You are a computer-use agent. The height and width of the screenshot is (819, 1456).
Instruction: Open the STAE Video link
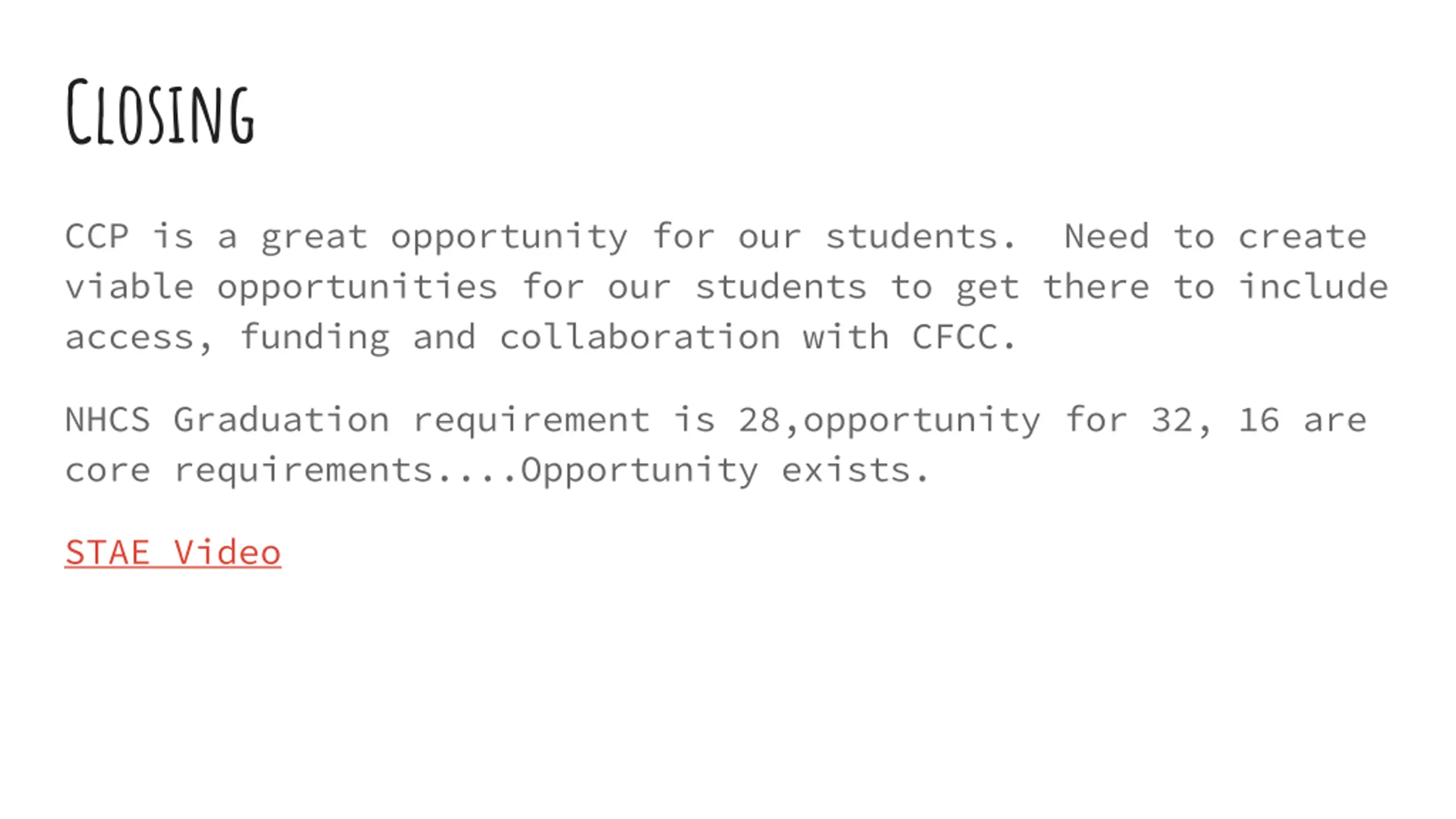pyautogui.click(x=173, y=552)
